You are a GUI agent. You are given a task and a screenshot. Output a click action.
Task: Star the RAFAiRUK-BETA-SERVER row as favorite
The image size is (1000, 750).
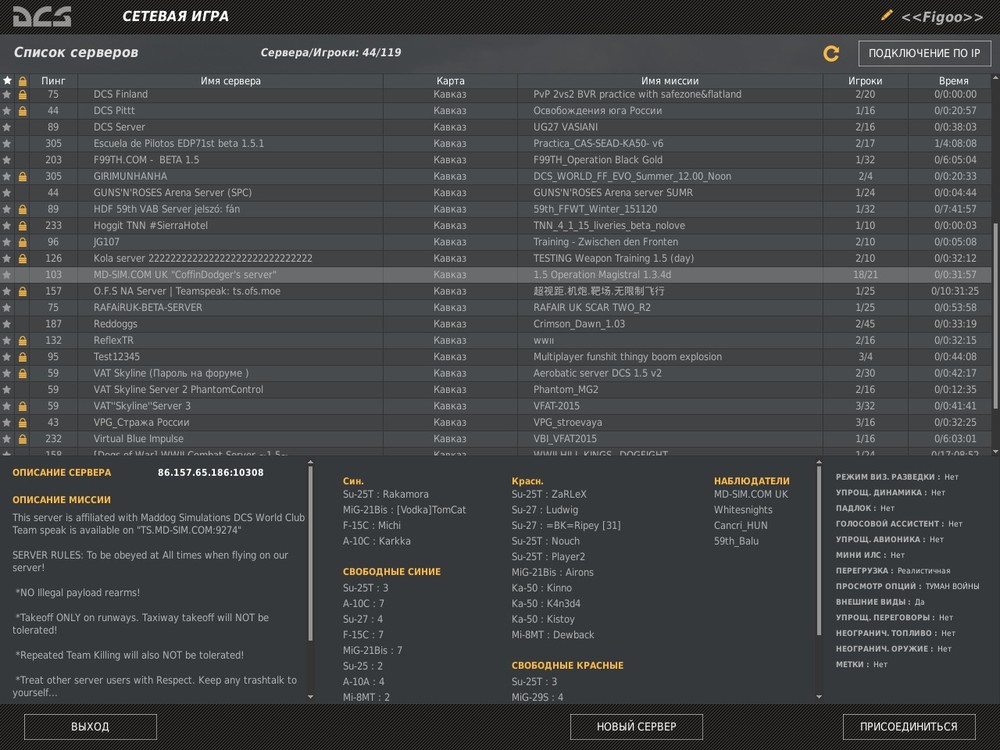pyautogui.click(x=7, y=308)
